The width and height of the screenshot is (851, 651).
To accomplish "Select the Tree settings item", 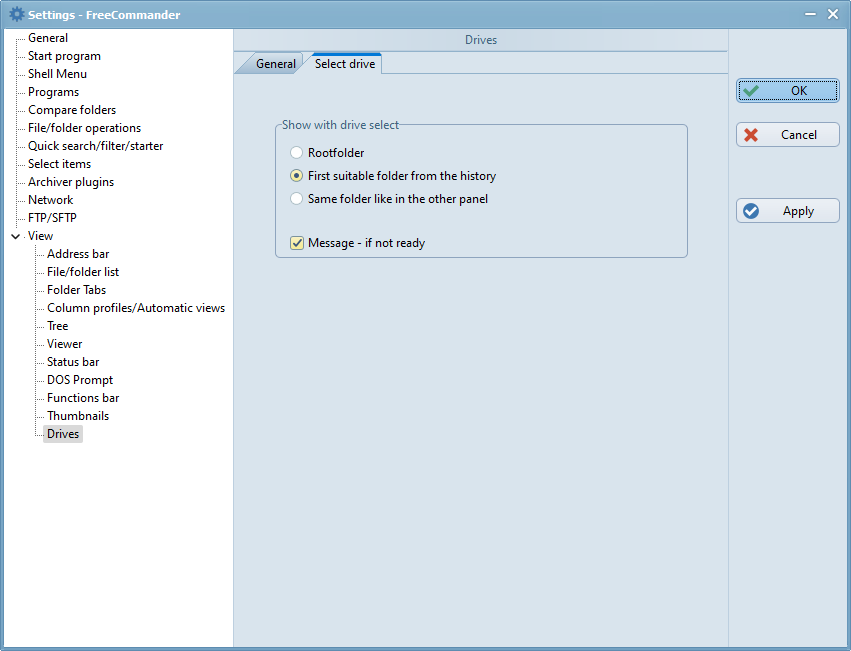I will (x=57, y=326).
